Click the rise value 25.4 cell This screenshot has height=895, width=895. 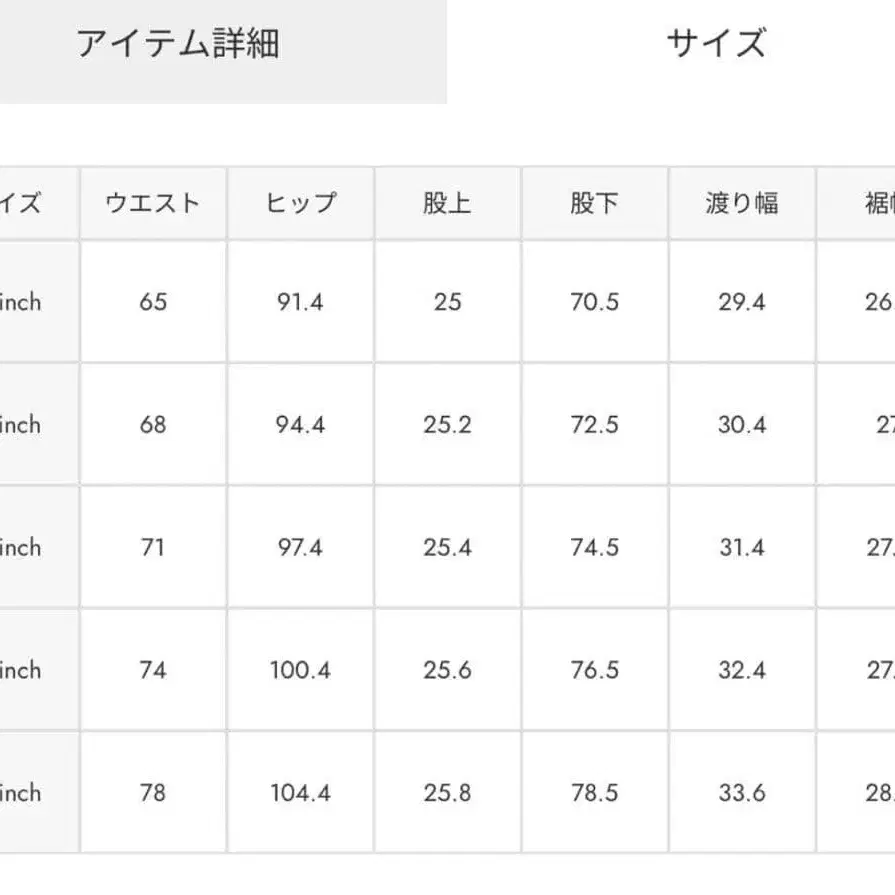[x=447, y=547]
